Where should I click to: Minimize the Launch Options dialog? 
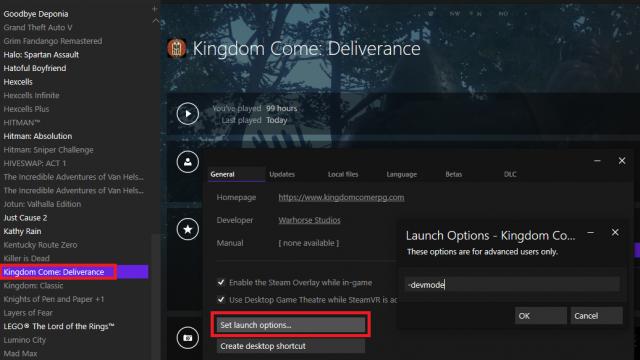coord(591,233)
